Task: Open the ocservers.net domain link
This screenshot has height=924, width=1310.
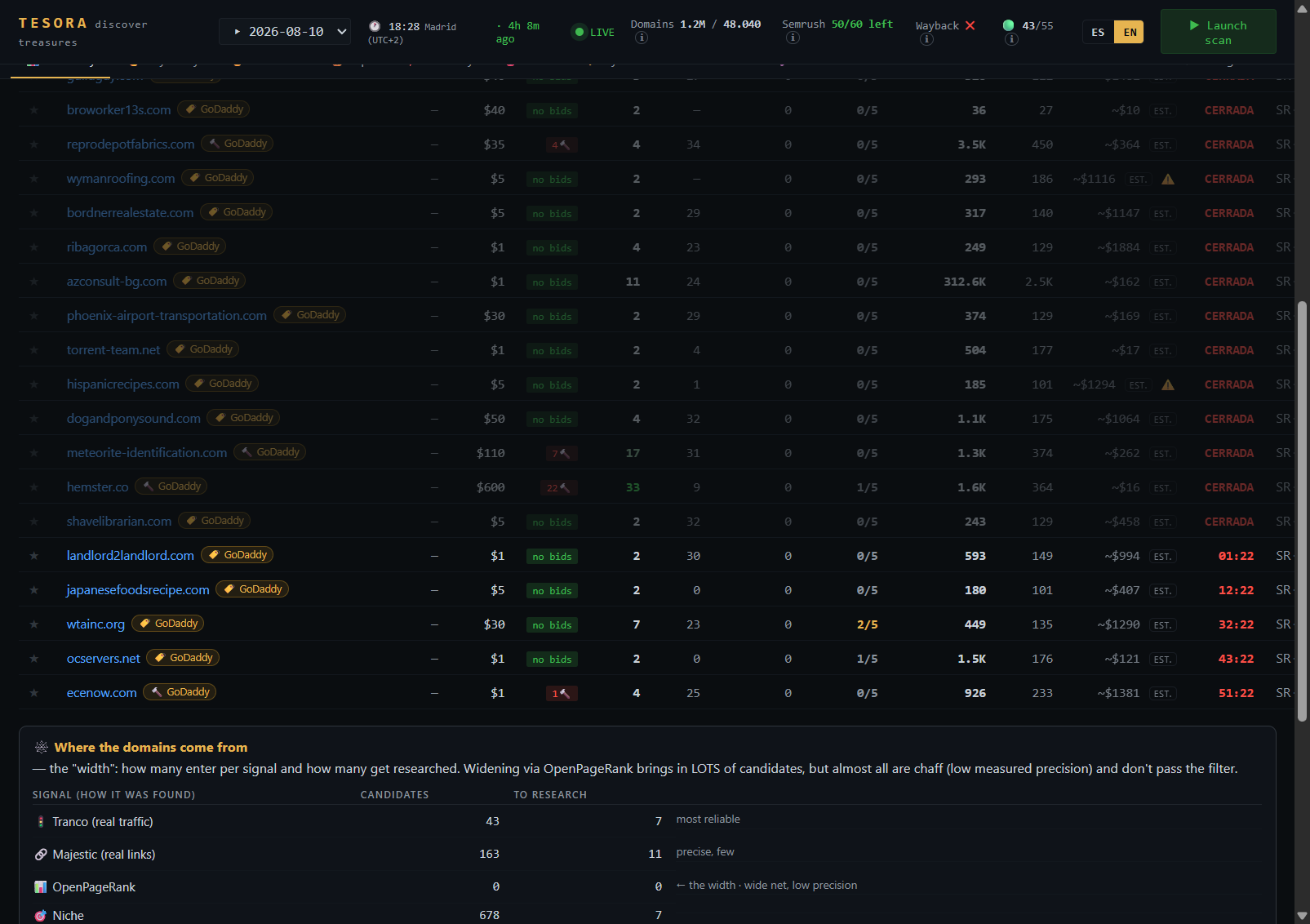Action: 104,658
